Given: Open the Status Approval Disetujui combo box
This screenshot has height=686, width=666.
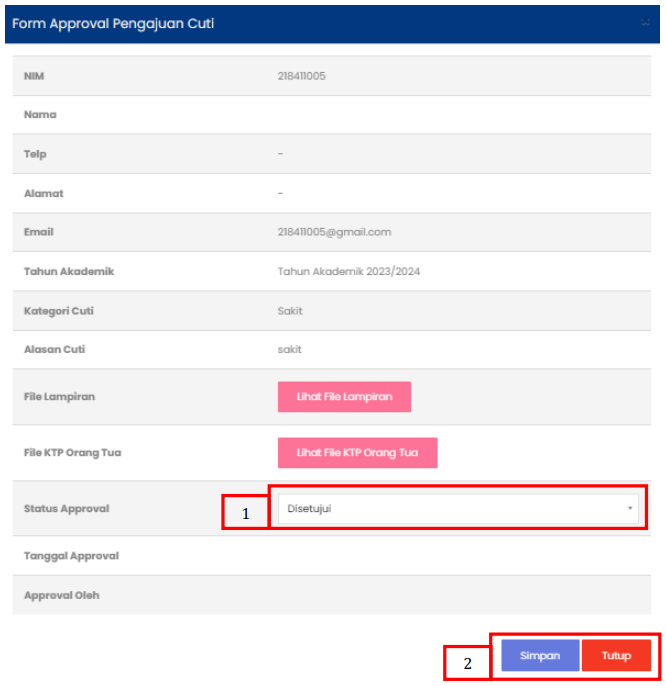Looking at the screenshot, I should point(458,508).
